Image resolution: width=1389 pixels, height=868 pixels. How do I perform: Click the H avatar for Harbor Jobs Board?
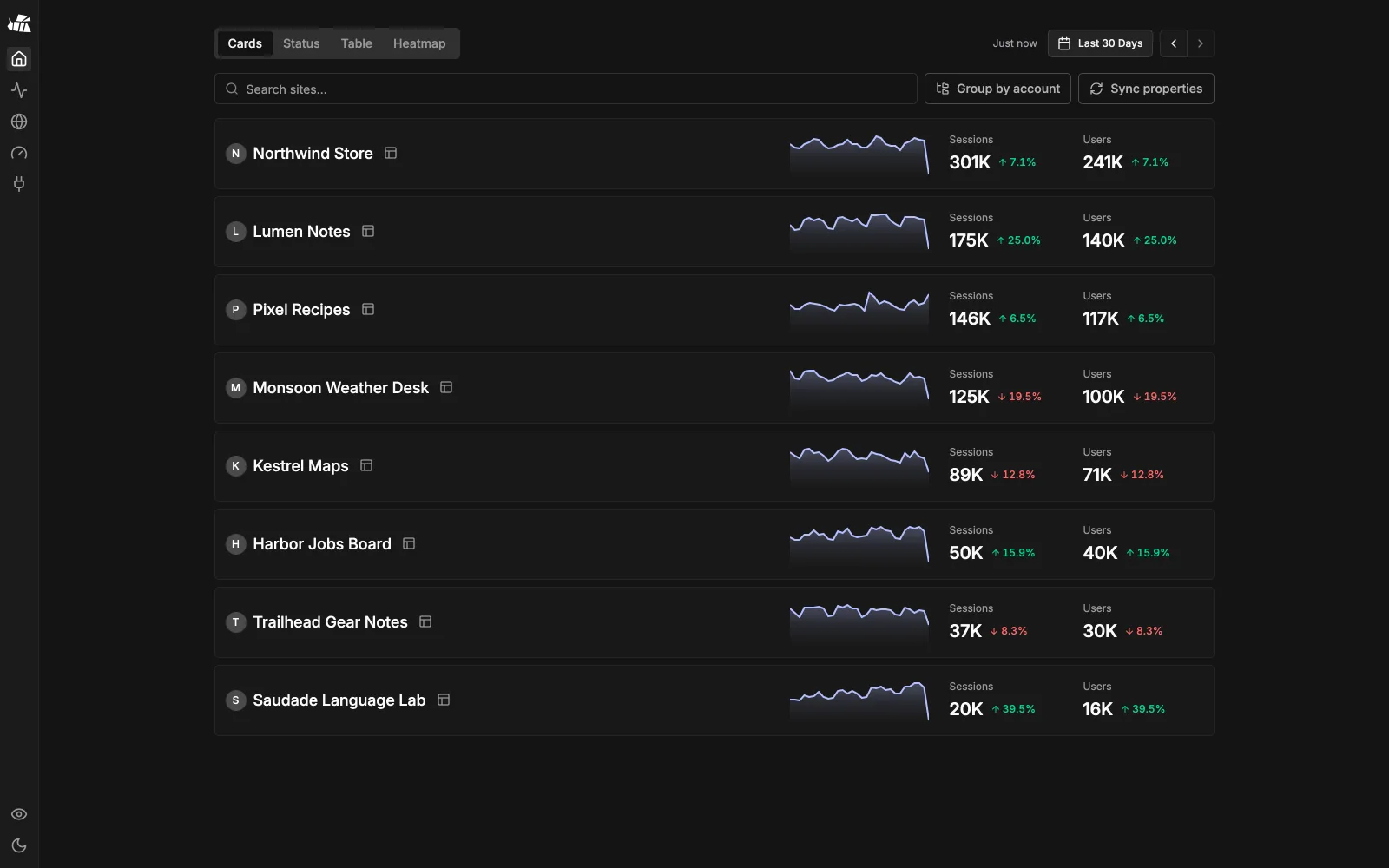point(235,544)
